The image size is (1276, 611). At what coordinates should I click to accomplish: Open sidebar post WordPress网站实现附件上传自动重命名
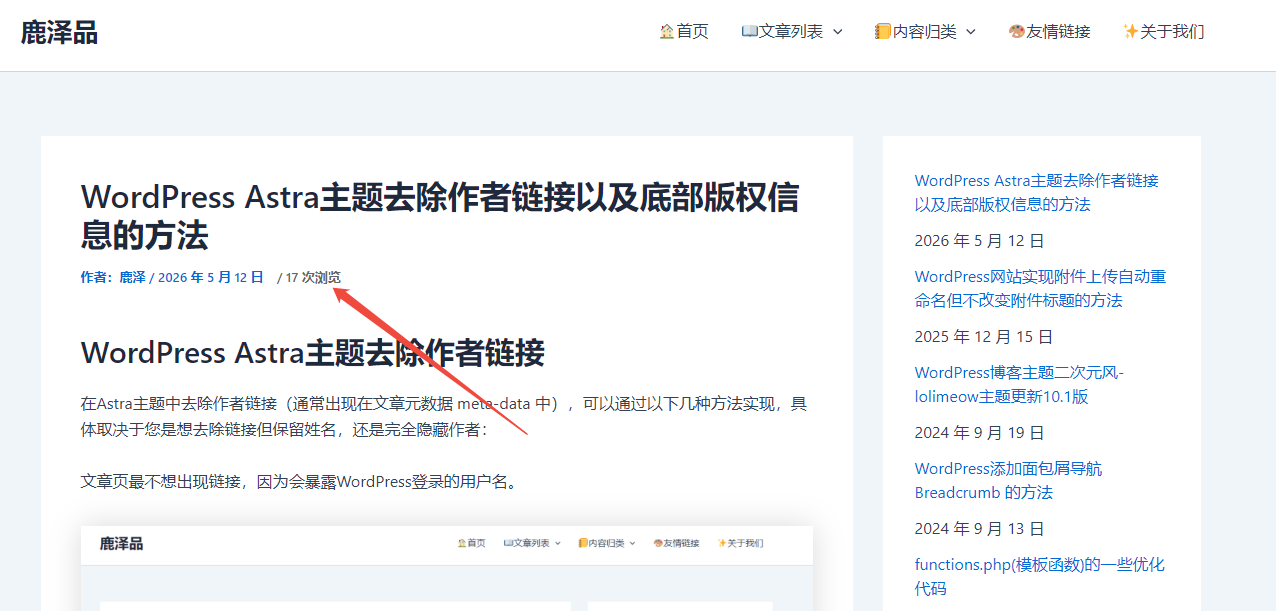1040,288
